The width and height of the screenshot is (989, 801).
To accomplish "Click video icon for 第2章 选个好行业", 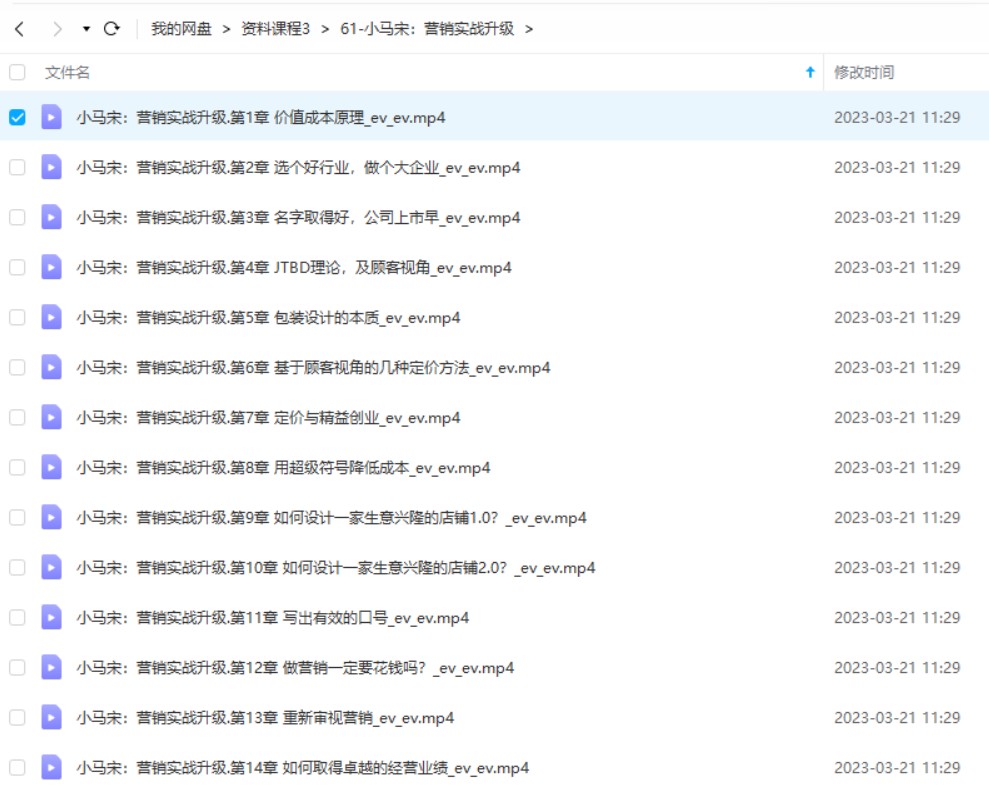I will 51,167.
